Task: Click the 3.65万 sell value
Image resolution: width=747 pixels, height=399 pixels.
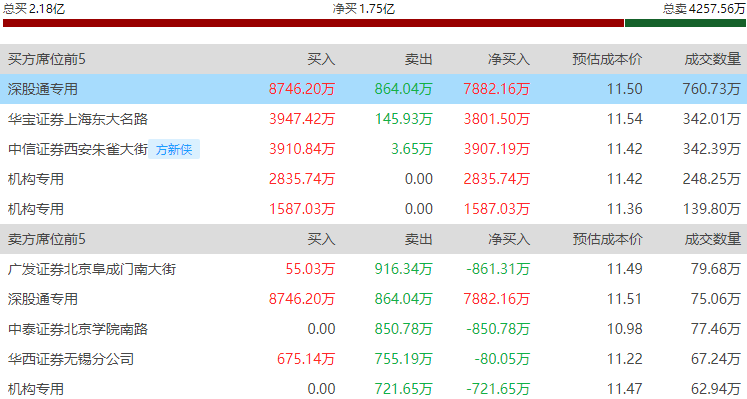Action: [x=412, y=149]
